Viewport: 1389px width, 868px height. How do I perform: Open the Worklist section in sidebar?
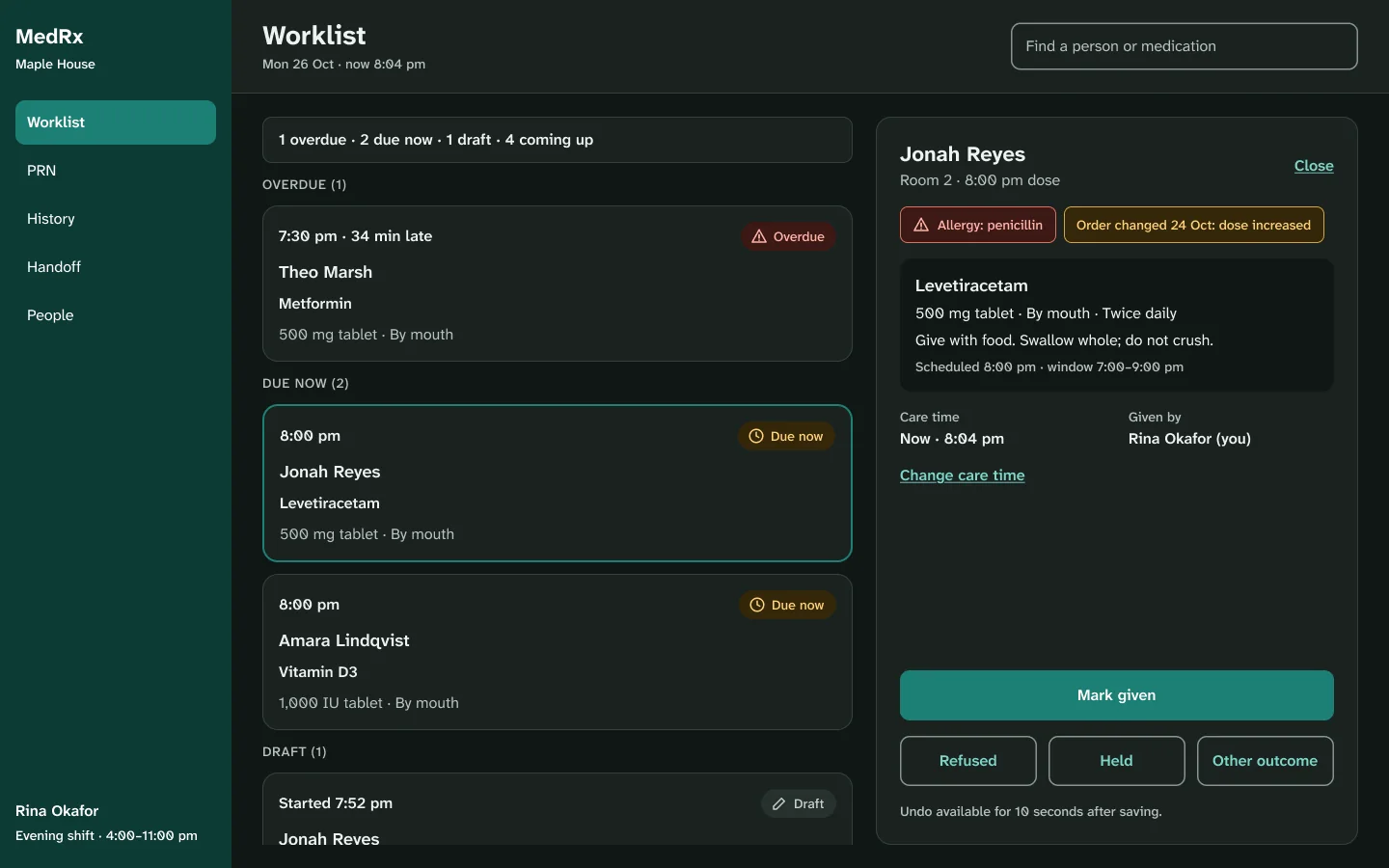click(x=116, y=122)
